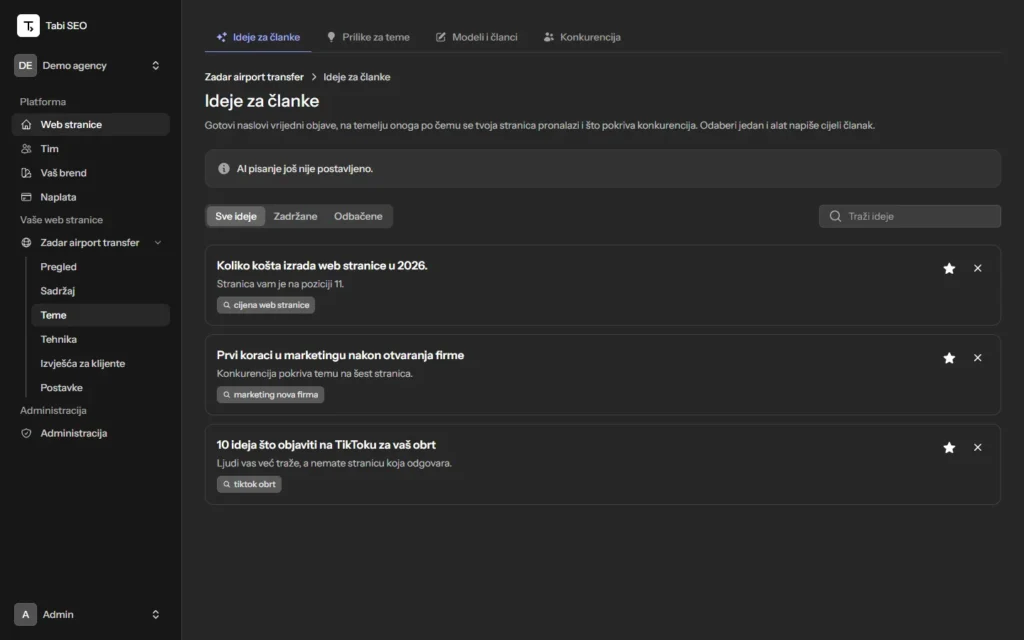Click the home icon beside Web stranice

[x=26, y=124]
